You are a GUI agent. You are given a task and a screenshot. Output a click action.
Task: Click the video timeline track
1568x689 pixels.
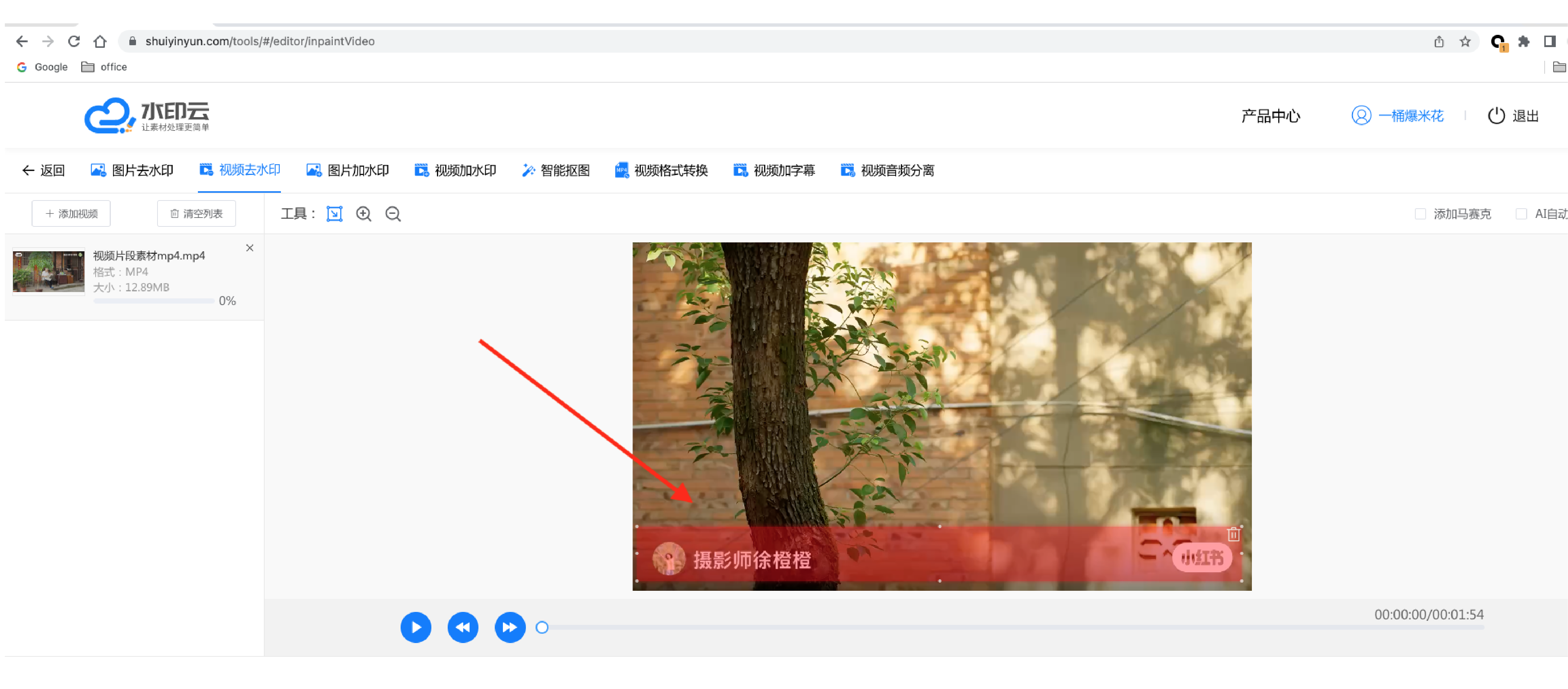coord(1014,627)
